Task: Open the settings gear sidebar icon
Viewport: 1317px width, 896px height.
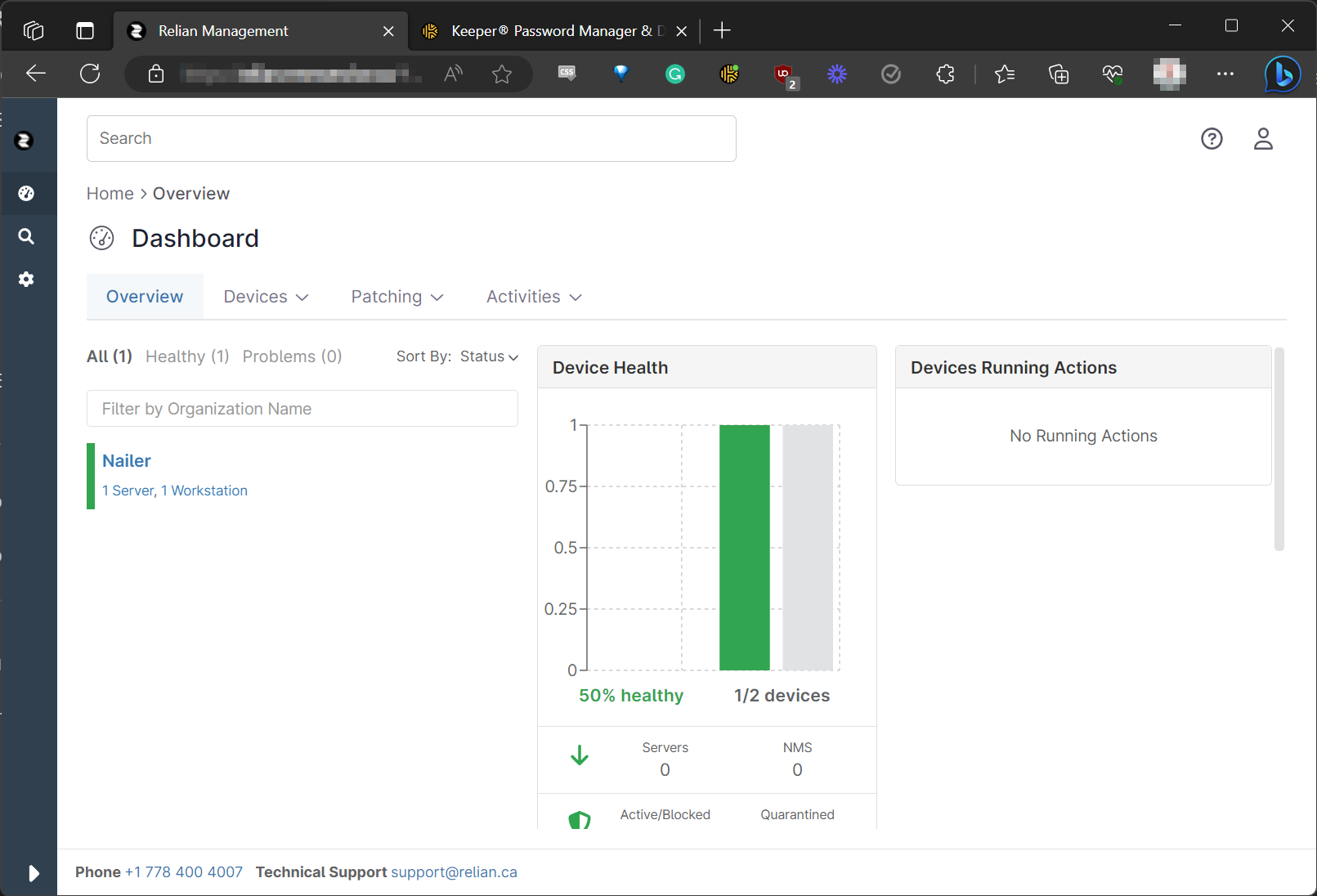Action: coord(26,280)
